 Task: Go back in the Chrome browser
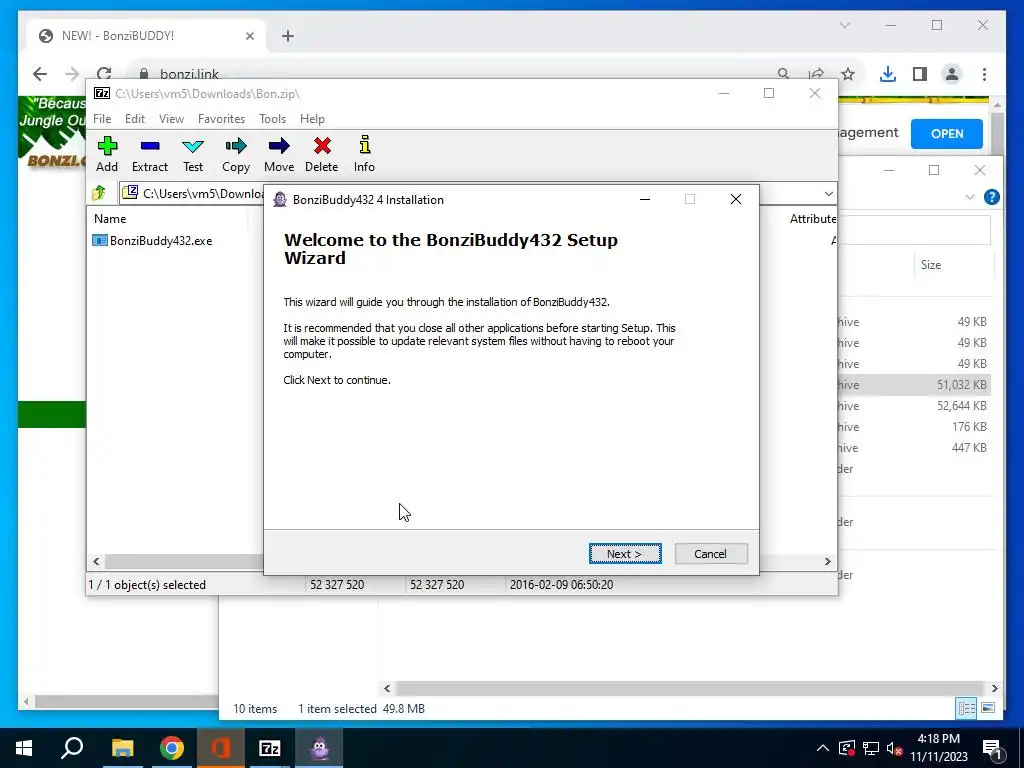click(x=40, y=74)
